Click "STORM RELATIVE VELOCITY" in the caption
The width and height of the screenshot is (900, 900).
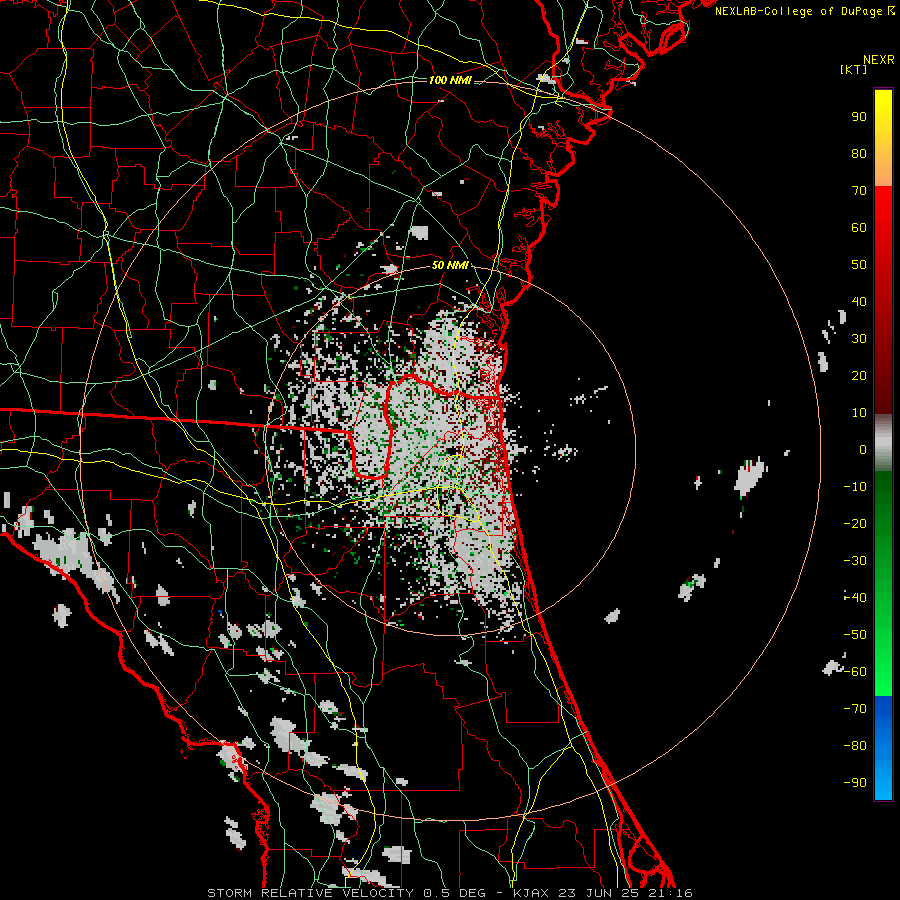coord(310,893)
